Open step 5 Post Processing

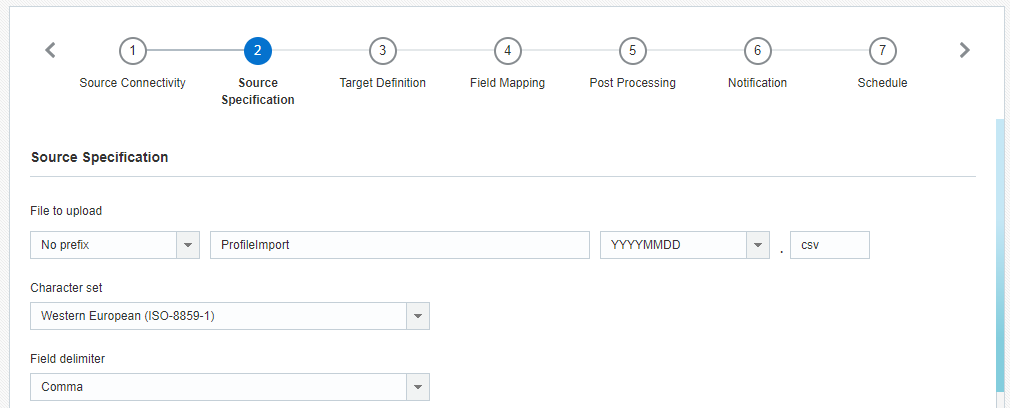click(633, 51)
